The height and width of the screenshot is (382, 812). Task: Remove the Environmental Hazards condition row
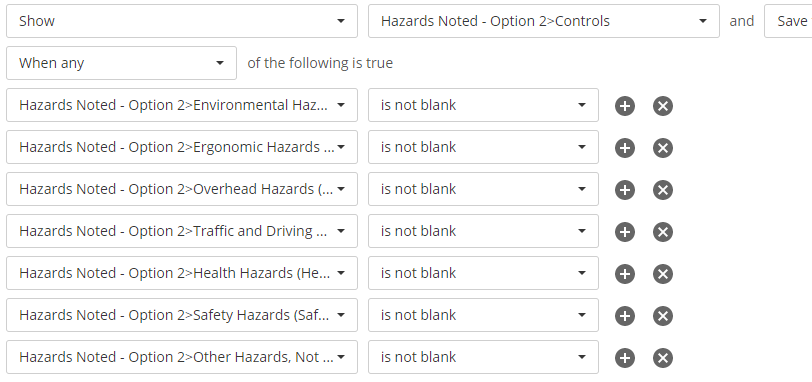[x=663, y=106]
